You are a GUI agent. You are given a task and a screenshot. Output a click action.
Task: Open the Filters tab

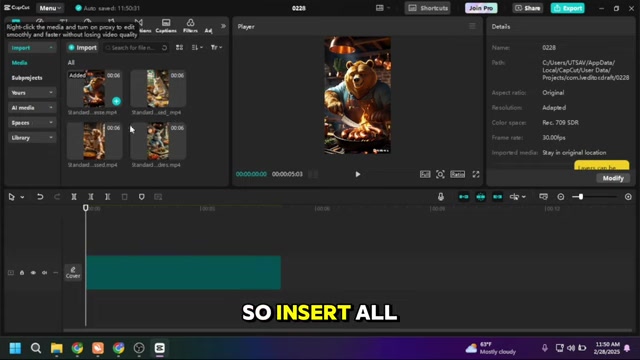pos(190,26)
